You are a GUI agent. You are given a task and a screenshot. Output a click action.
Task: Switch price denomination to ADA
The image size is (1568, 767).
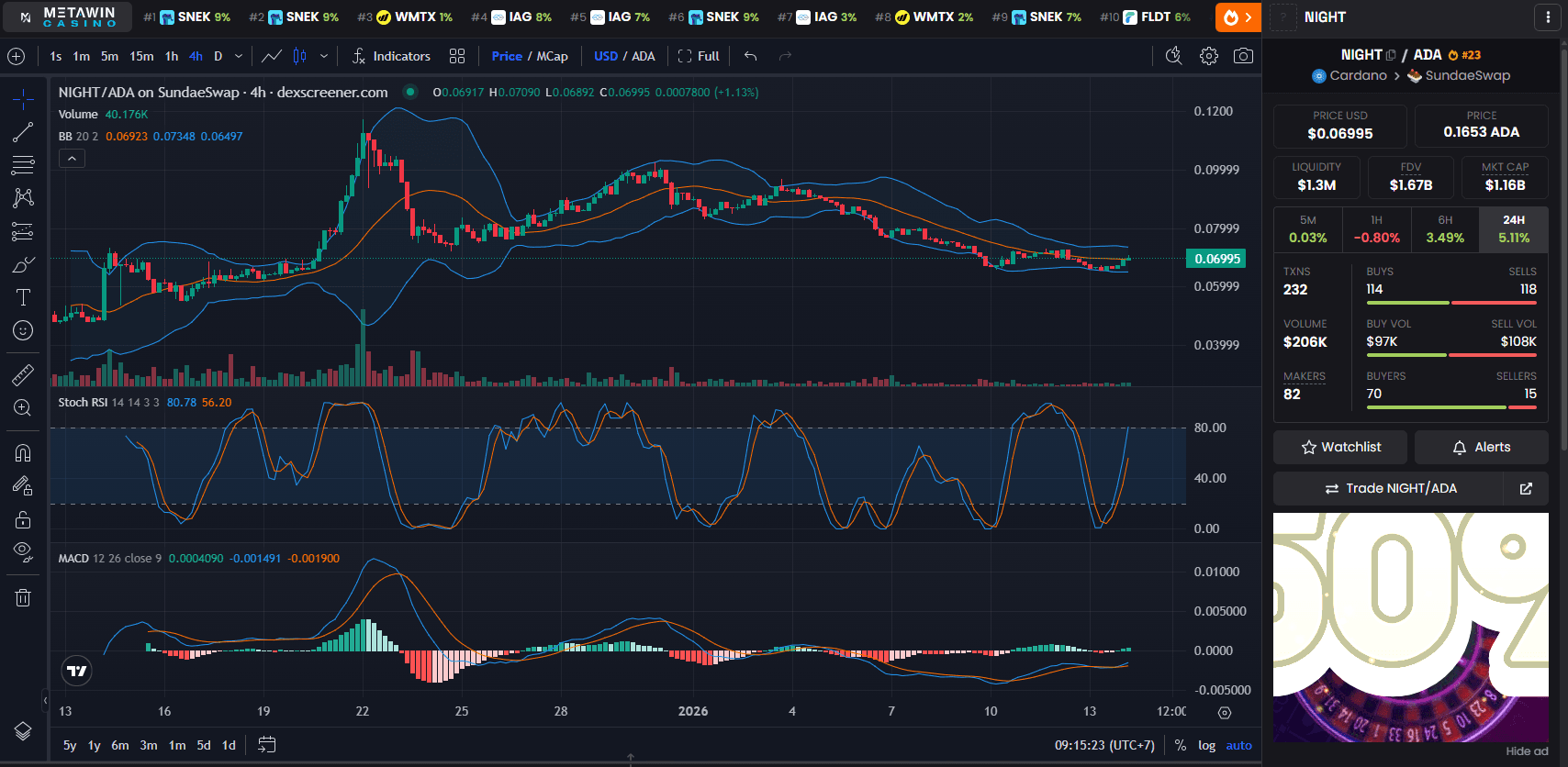(644, 56)
